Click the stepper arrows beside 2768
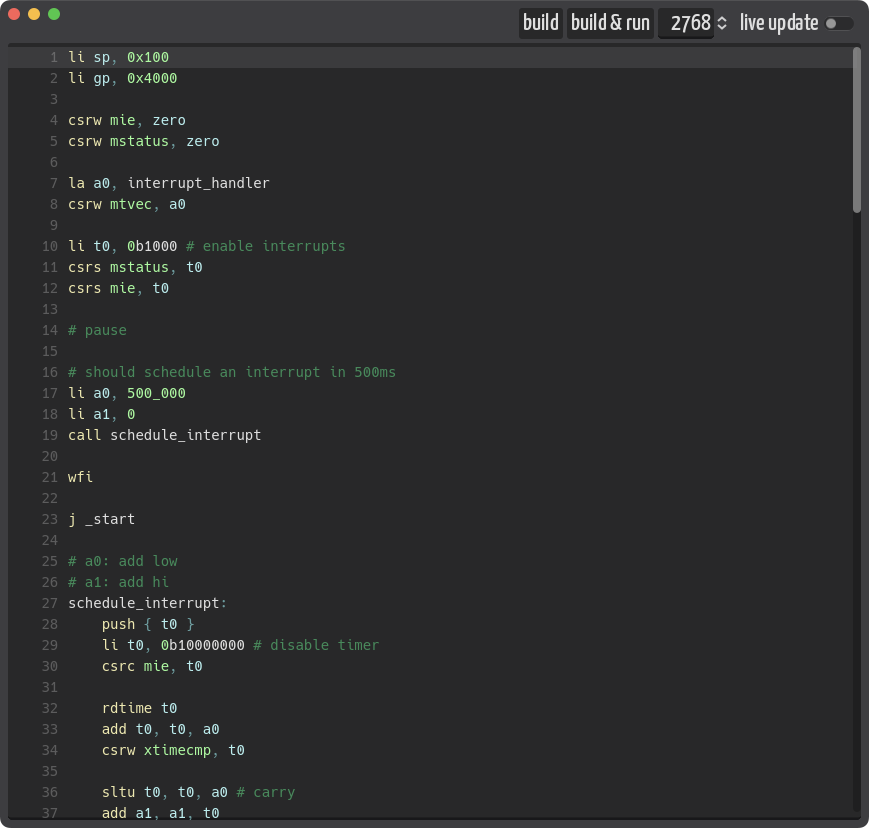Image resolution: width=869 pixels, height=828 pixels. pyautogui.click(x=722, y=23)
